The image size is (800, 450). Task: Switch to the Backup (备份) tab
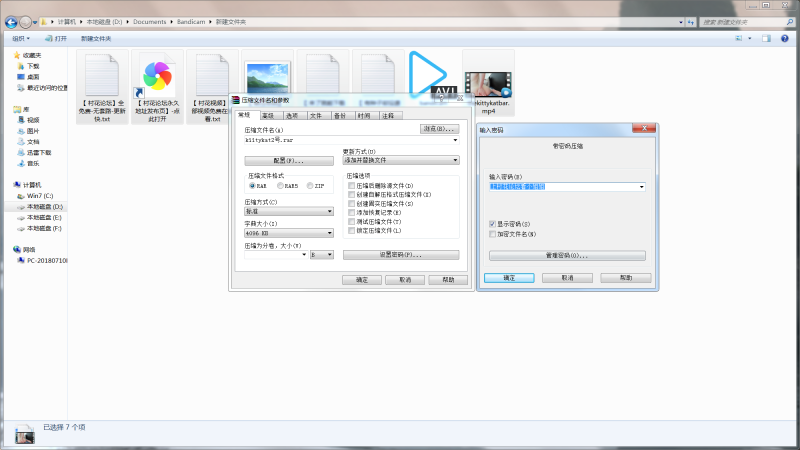click(340, 116)
